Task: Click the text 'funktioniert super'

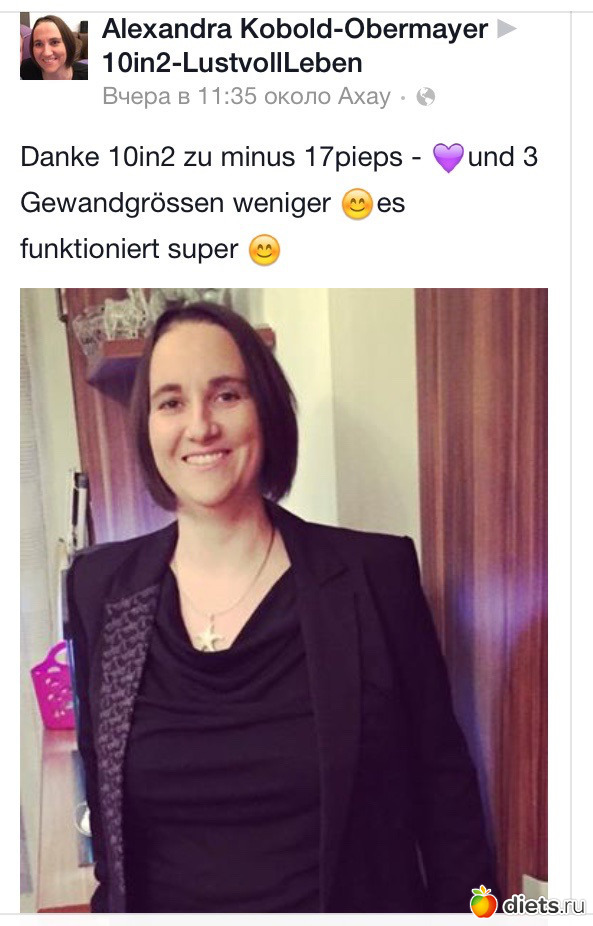Action: [x=129, y=249]
